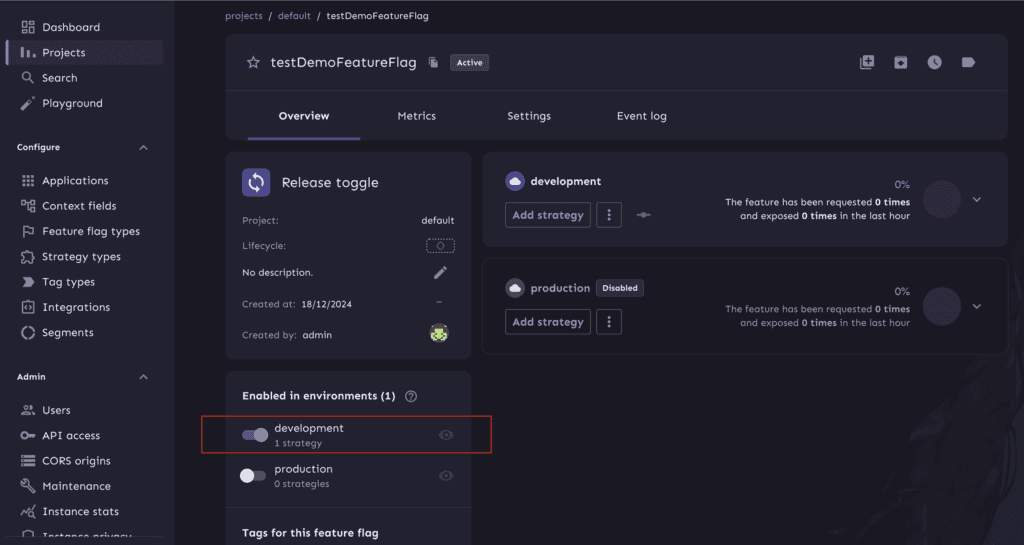Go to default project breadcrumb link
The width and height of the screenshot is (1024, 545).
[295, 16]
